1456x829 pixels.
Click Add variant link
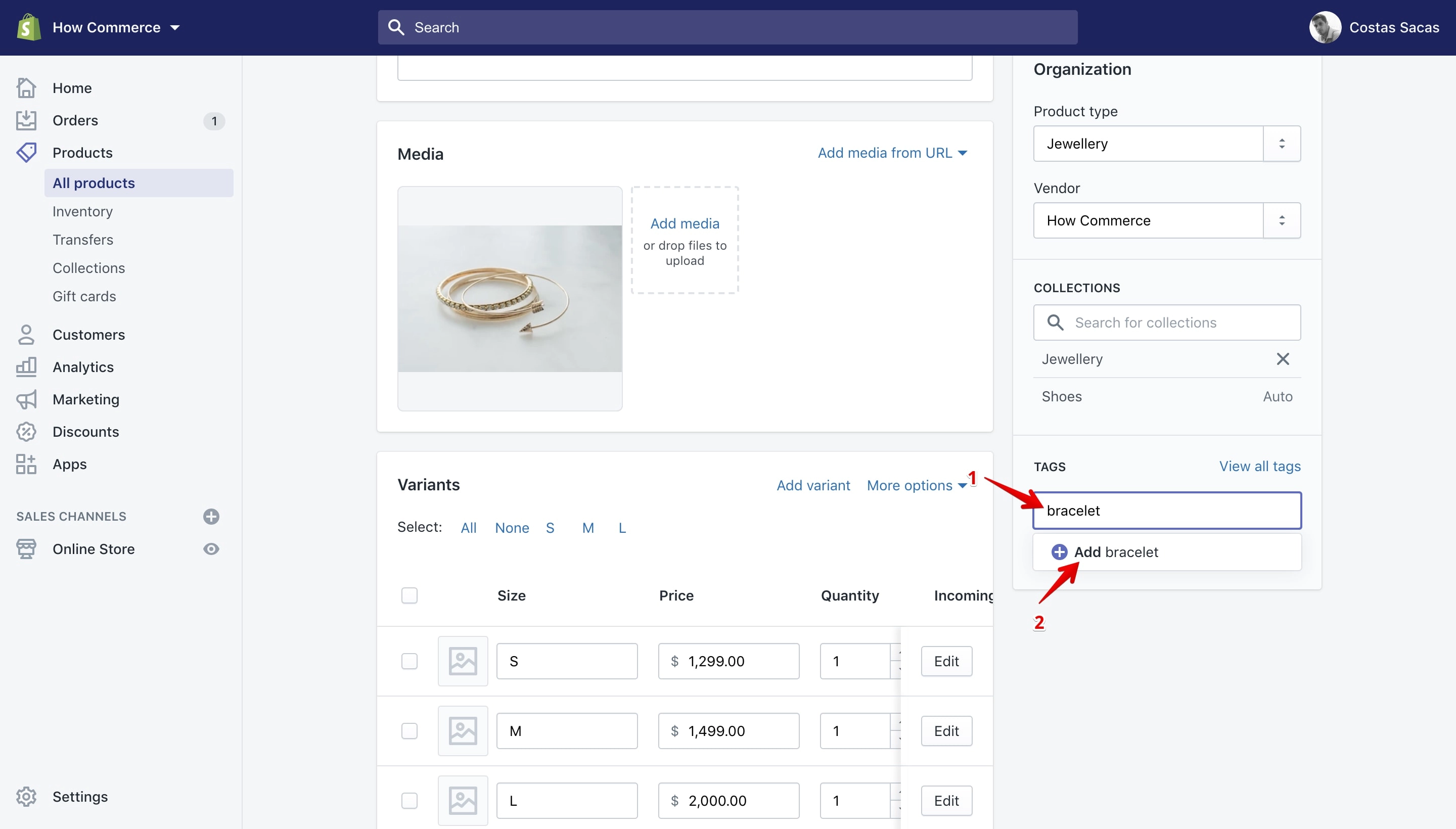[813, 486]
